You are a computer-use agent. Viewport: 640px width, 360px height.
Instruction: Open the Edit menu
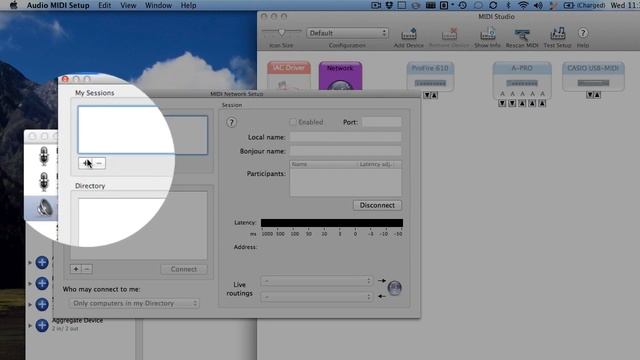click(x=104, y=5)
